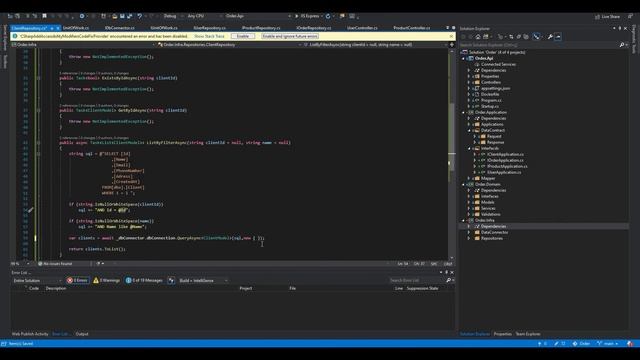
Task: Switch to the Properties tab beside Solution Explorer
Action: [502, 334]
